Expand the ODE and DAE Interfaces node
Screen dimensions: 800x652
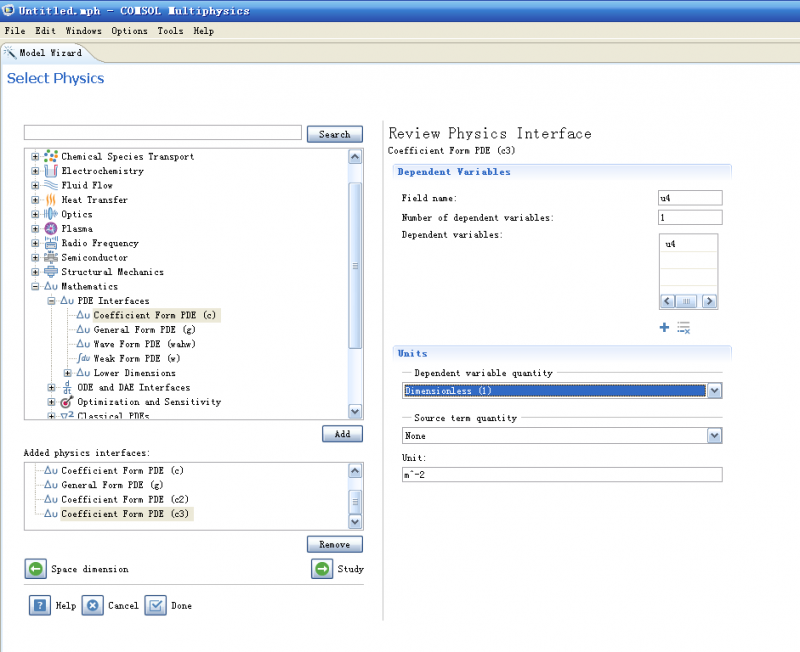pyautogui.click(x=52, y=388)
